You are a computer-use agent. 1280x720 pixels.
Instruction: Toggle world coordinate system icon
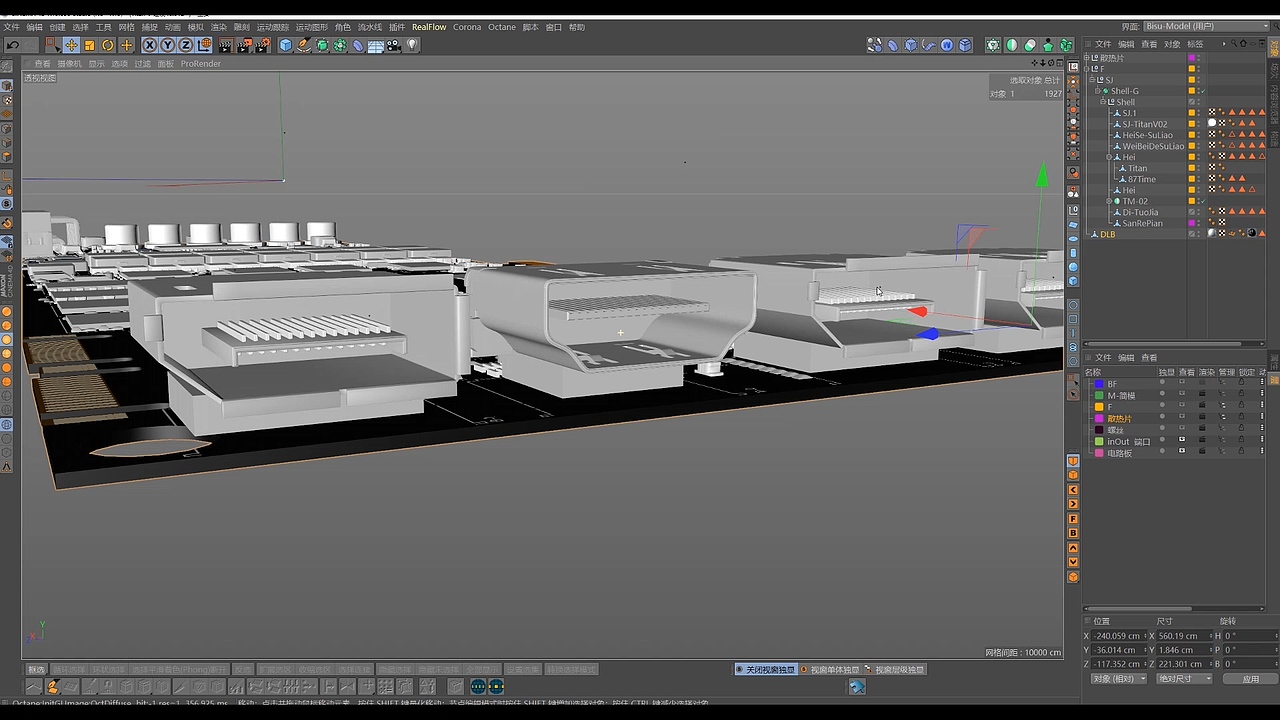(205, 45)
